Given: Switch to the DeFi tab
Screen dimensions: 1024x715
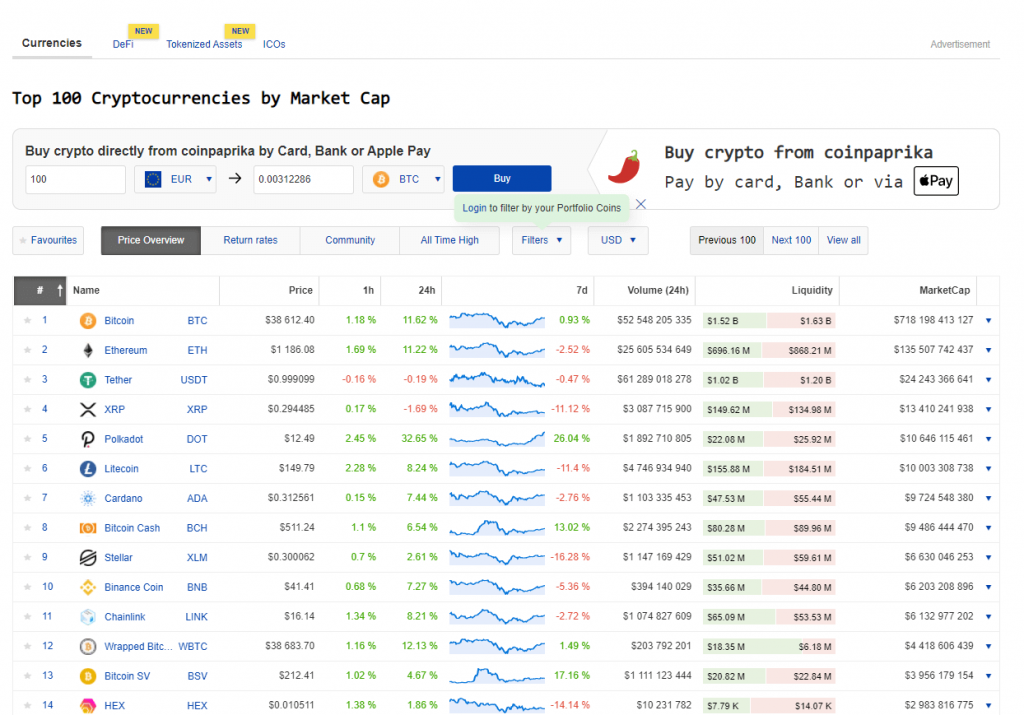Looking at the screenshot, I should 123,44.
